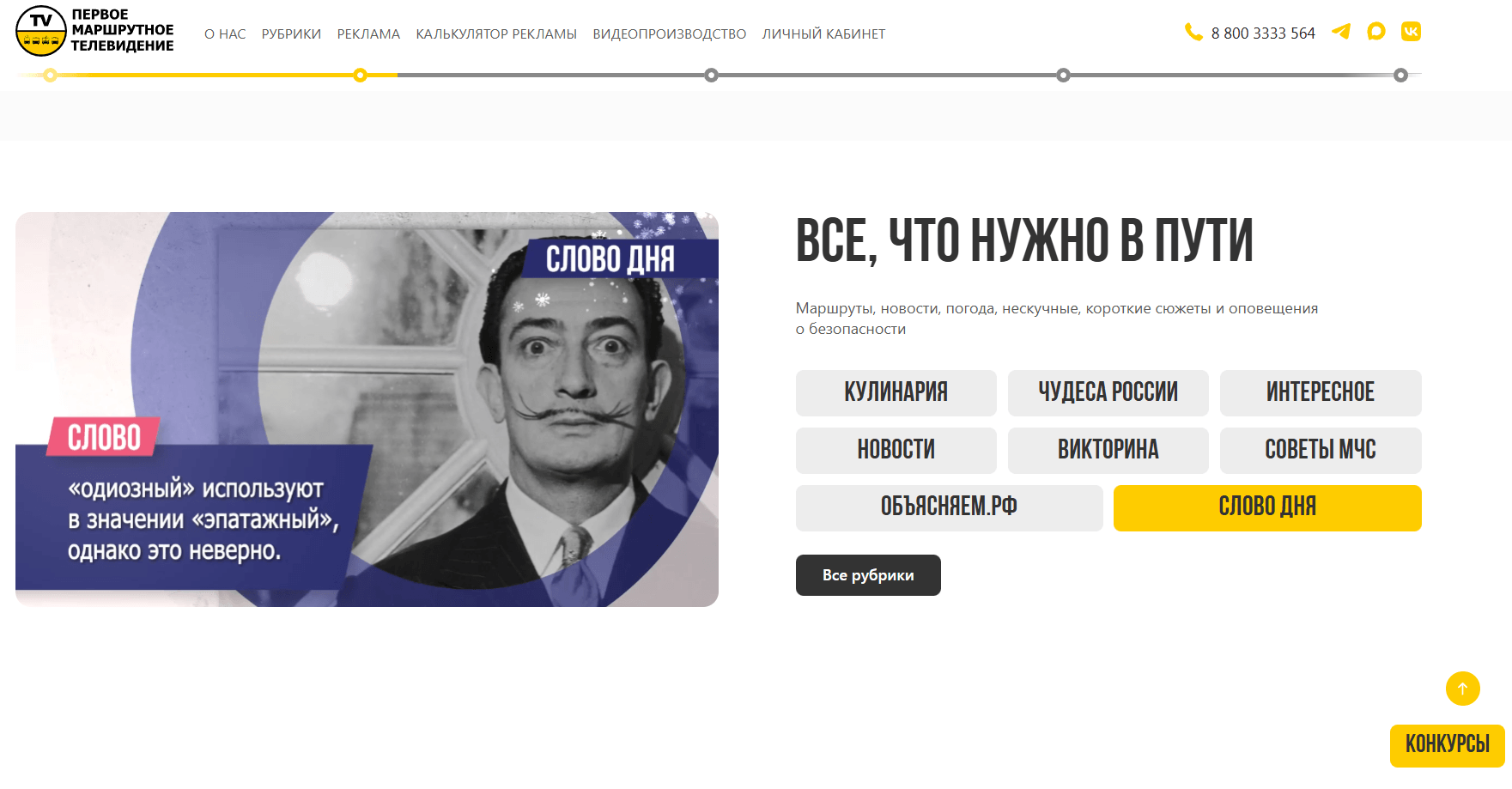Image resolution: width=1512 pixels, height=789 pixels.
Task: Jump to the third gray stop marker
Action: coord(711,76)
